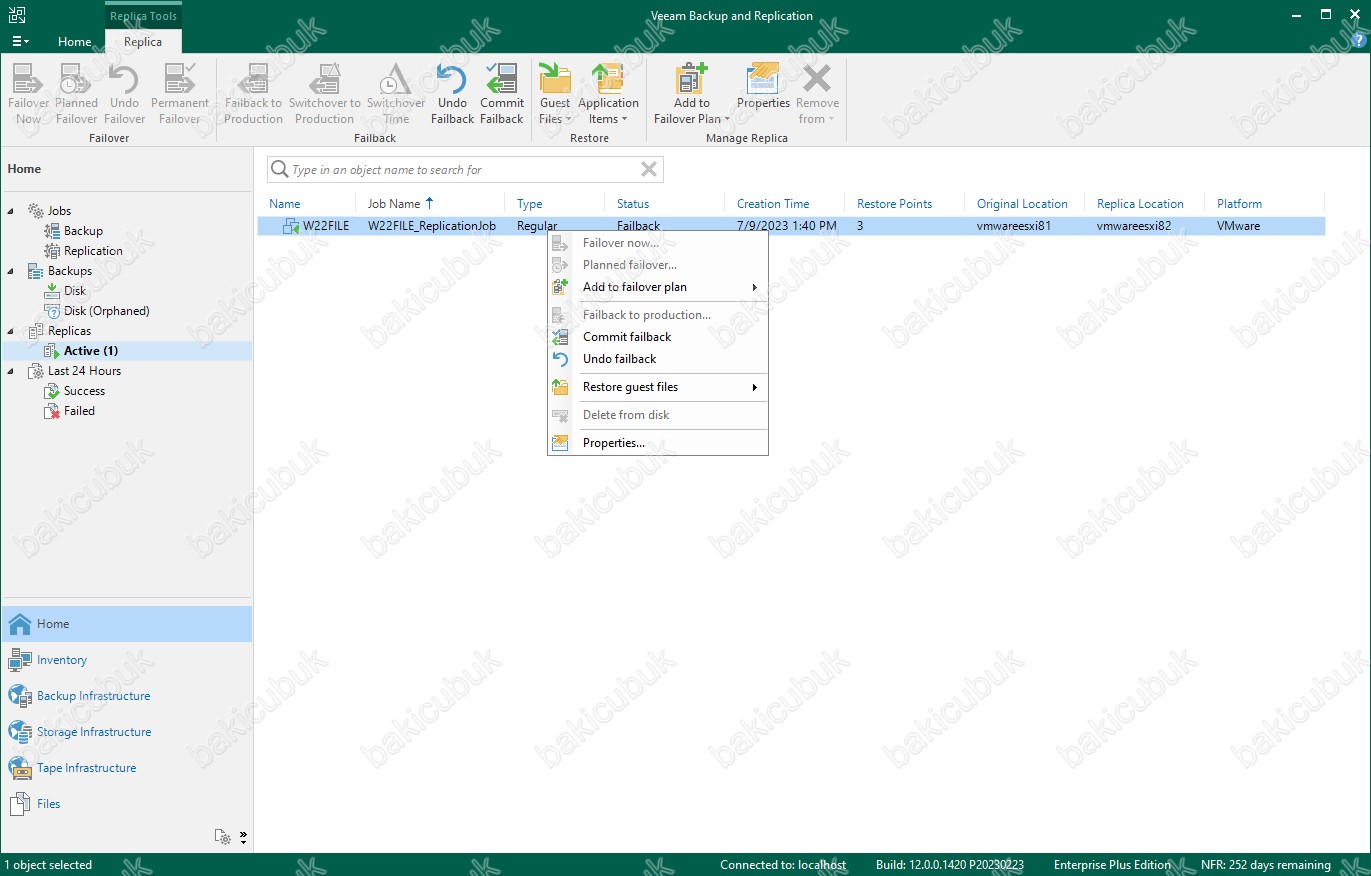The image size is (1371, 876).
Task: Open the Backup Infrastructure view
Action: point(93,696)
